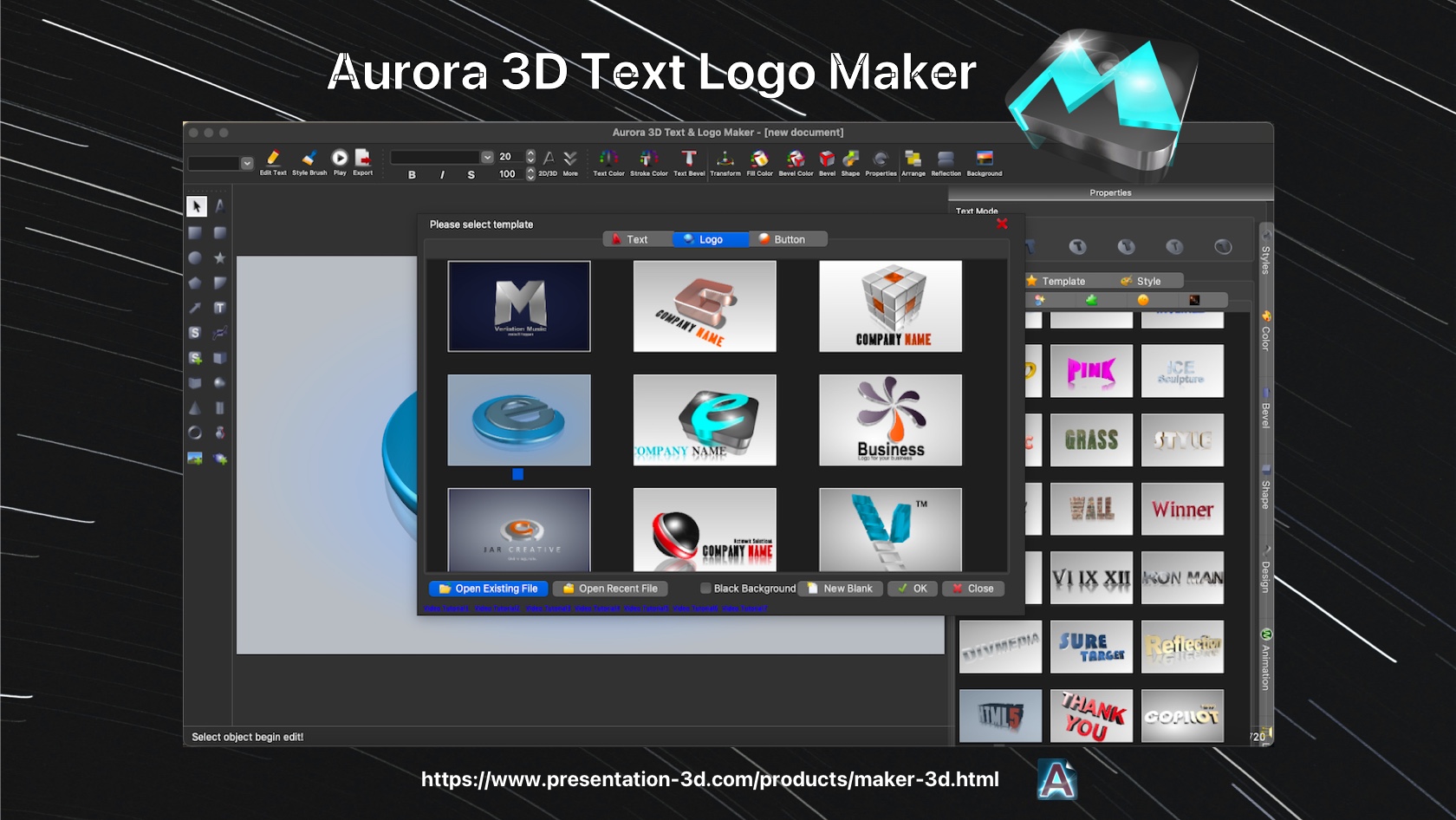Select the torus ring tool
The height and width of the screenshot is (820, 1456).
click(x=195, y=433)
